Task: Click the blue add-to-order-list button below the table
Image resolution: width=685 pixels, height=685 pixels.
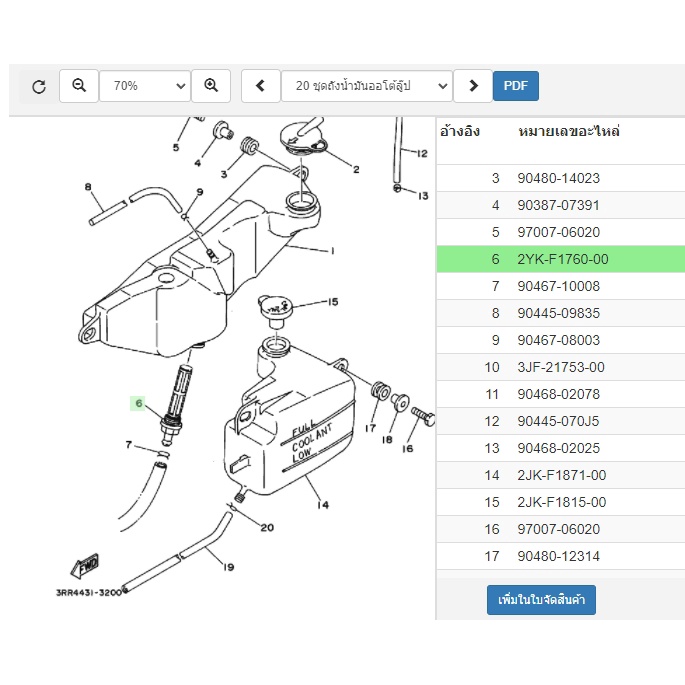Action: (541, 600)
